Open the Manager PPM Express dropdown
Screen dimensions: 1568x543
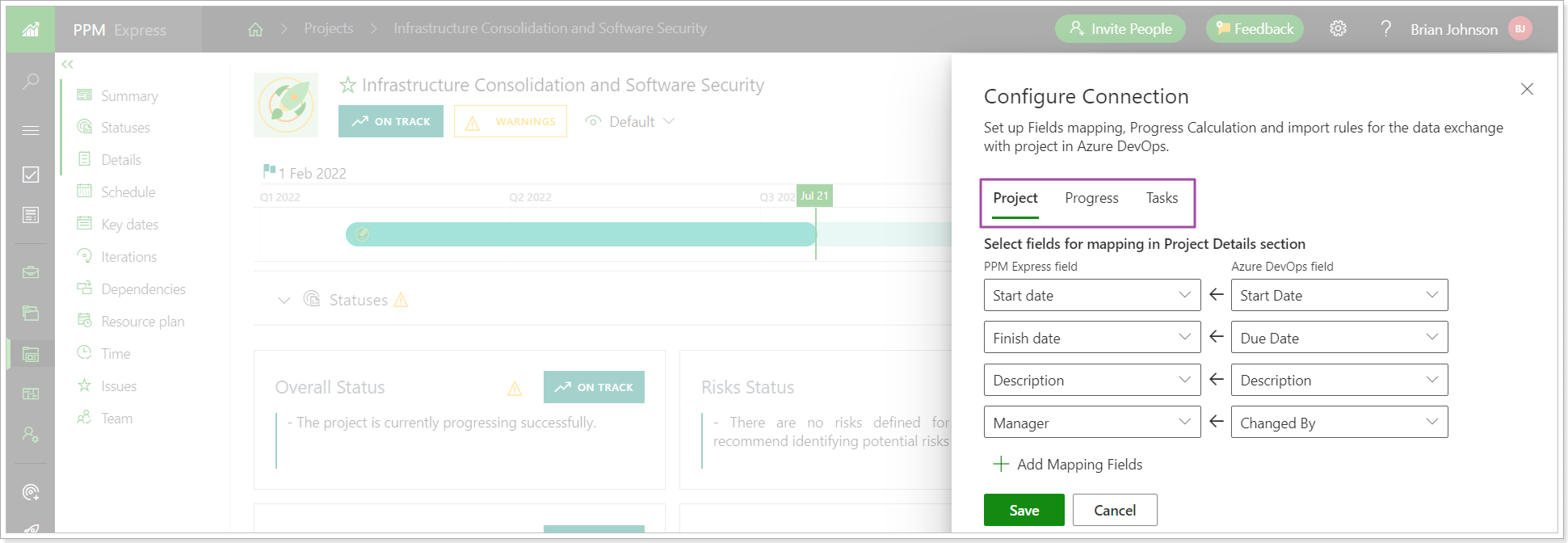(1092, 423)
